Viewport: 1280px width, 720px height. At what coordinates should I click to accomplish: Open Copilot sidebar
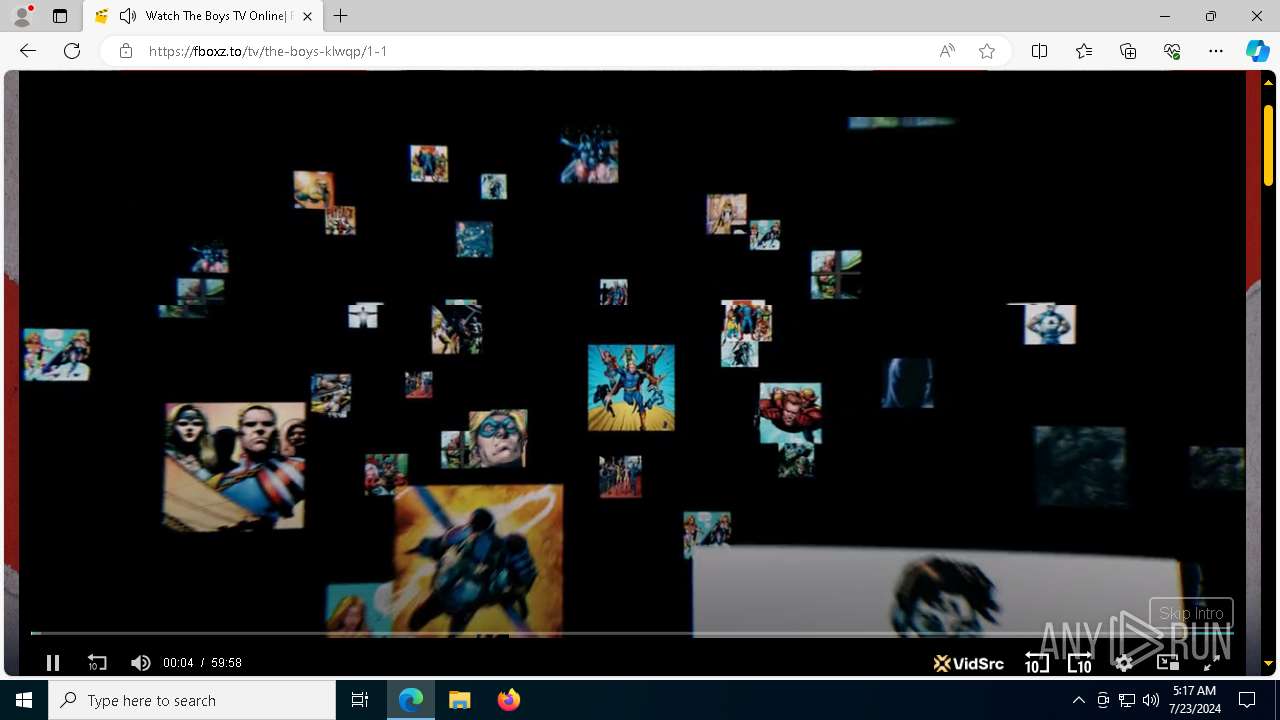pyautogui.click(x=1257, y=51)
